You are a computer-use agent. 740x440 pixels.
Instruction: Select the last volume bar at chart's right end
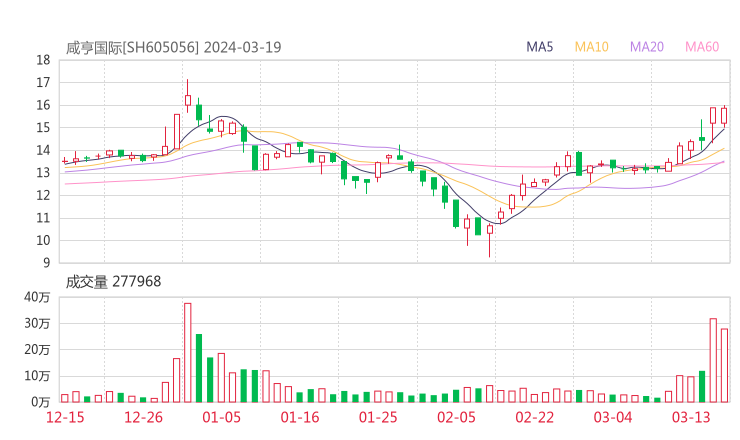(724, 365)
